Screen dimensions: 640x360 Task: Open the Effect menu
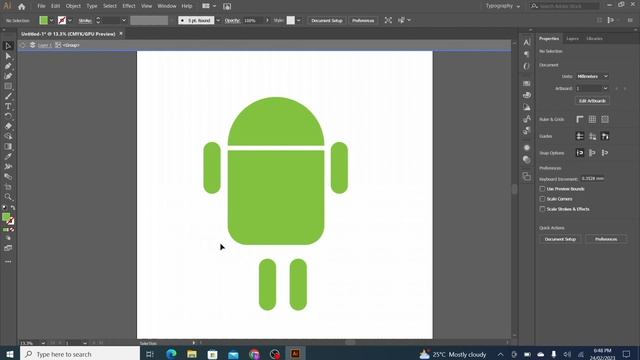129,6
